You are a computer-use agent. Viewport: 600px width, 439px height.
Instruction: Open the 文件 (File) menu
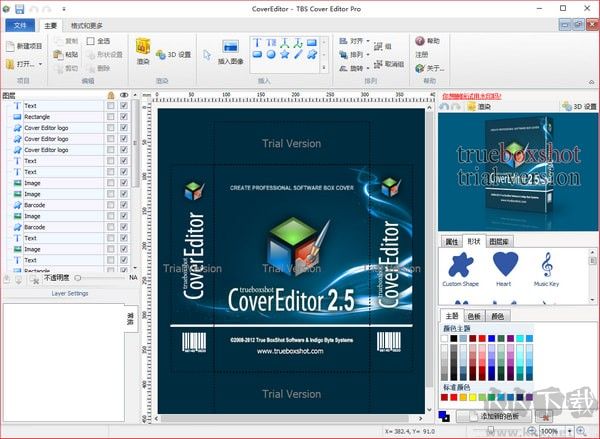pyautogui.click(x=21, y=23)
